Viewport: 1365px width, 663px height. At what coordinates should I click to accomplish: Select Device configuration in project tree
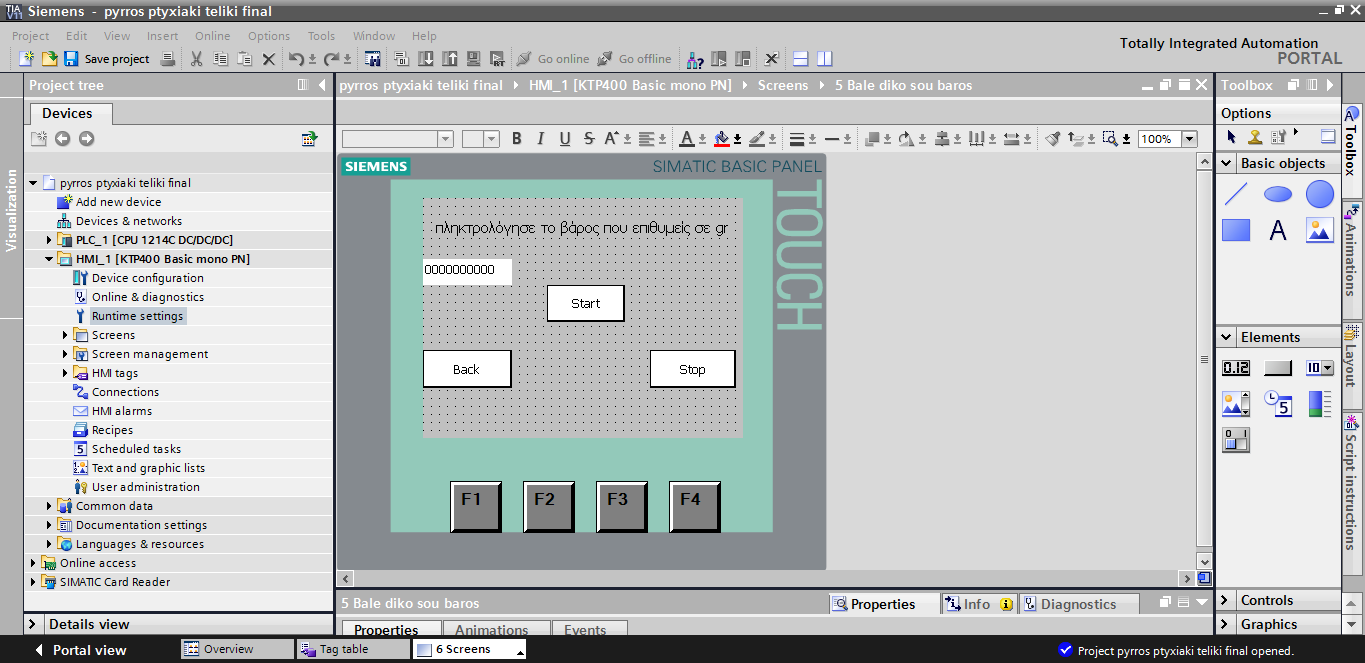(147, 278)
